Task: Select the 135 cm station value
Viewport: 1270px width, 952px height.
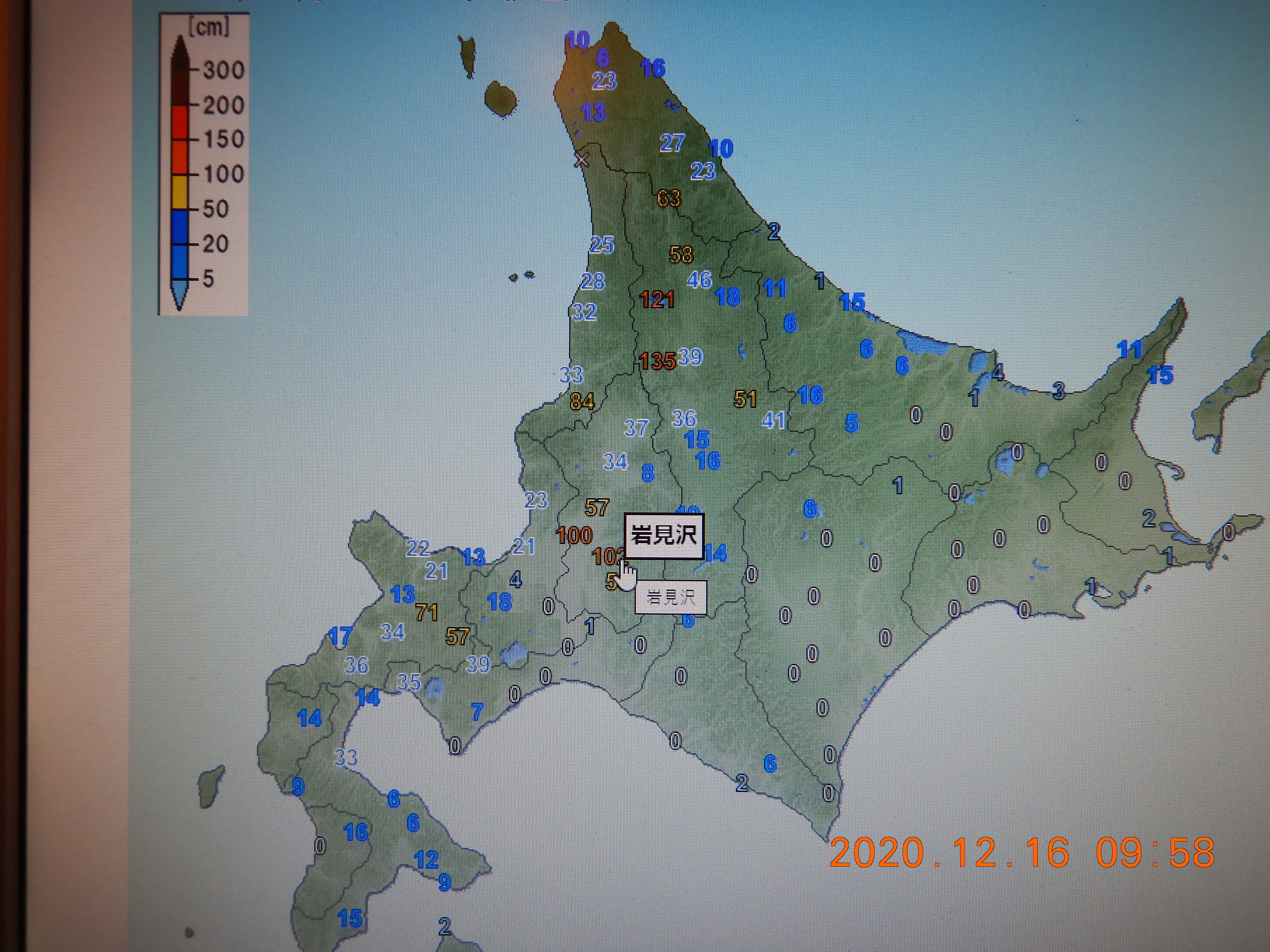Action: pyautogui.click(x=658, y=361)
